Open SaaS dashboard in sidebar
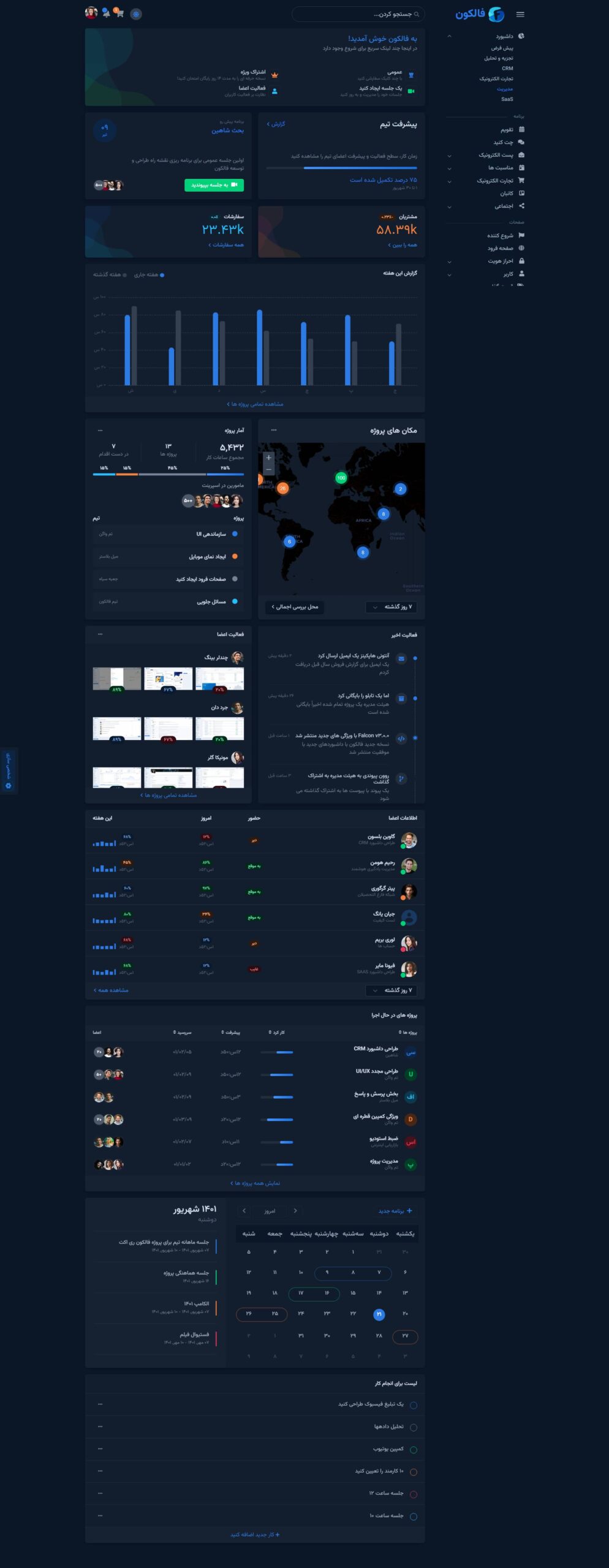 [507, 99]
